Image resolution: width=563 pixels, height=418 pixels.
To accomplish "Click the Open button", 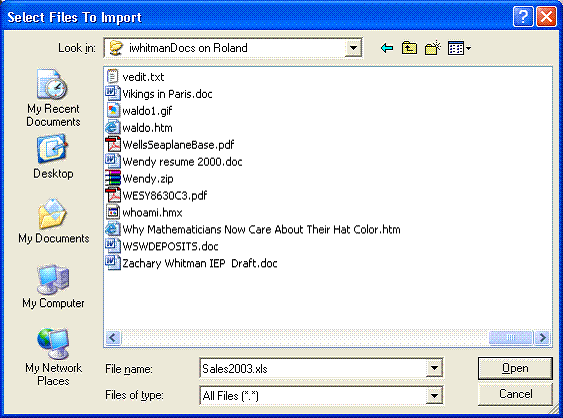I will (515, 368).
